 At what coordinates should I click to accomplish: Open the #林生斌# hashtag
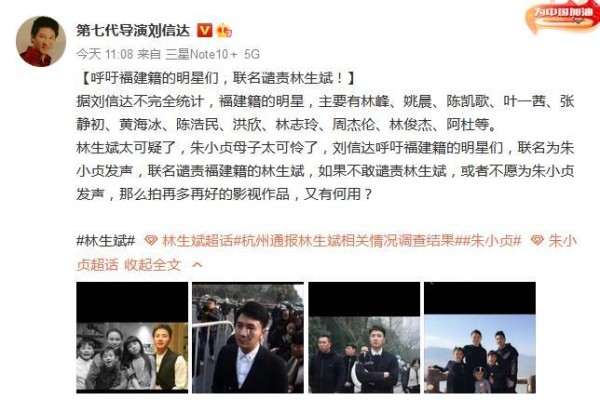pyautogui.click(x=106, y=241)
